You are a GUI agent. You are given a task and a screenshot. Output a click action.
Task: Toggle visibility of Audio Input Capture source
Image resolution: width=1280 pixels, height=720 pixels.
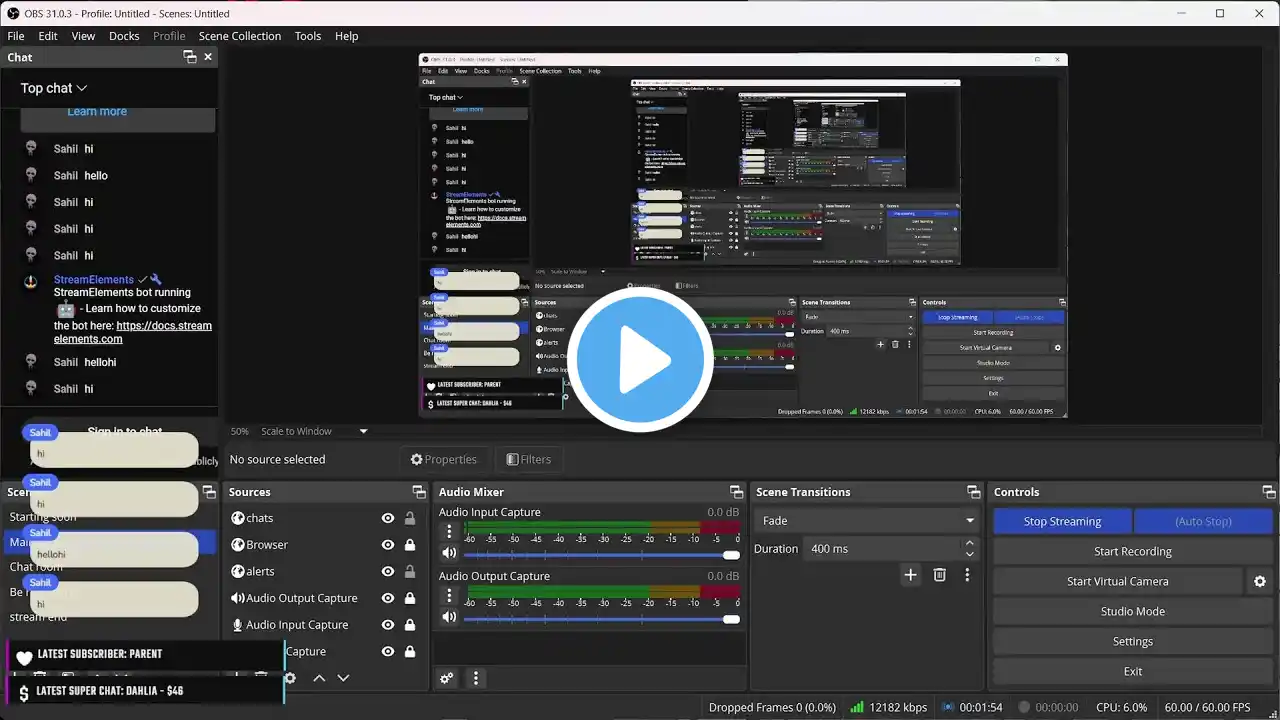tap(388, 625)
